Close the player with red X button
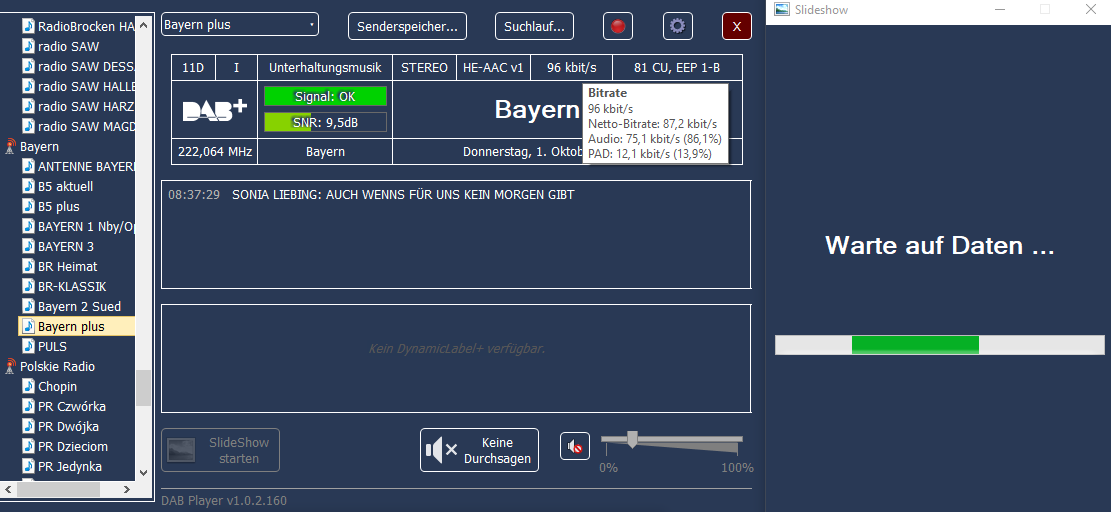Image resolution: width=1111 pixels, height=512 pixels. [x=737, y=26]
